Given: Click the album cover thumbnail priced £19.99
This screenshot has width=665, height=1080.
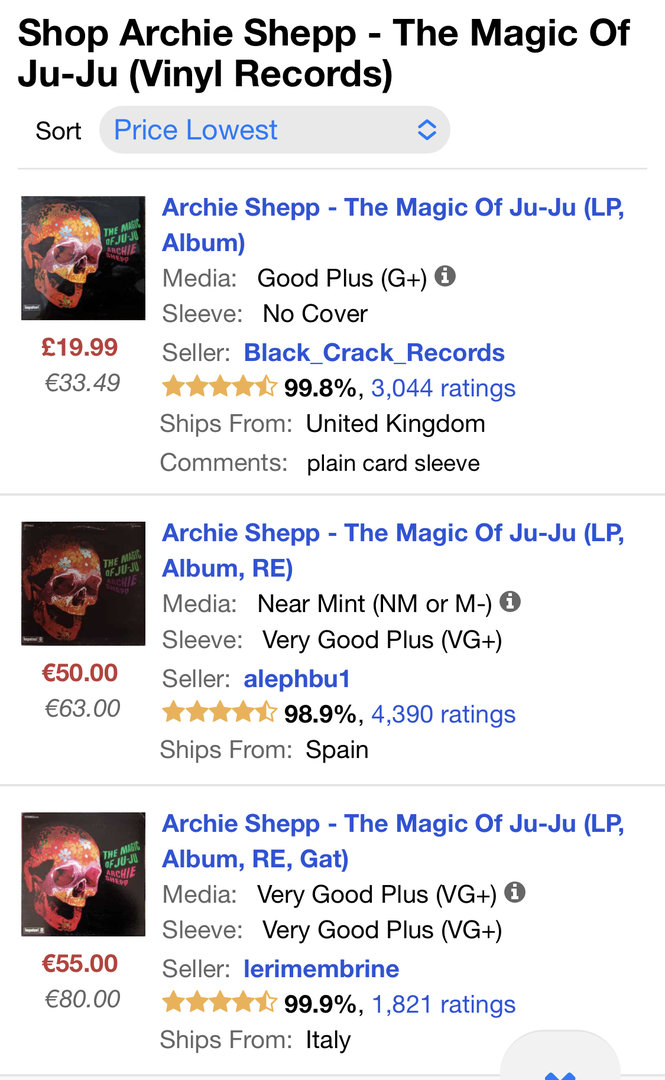Looking at the screenshot, I should pos(83,258).
